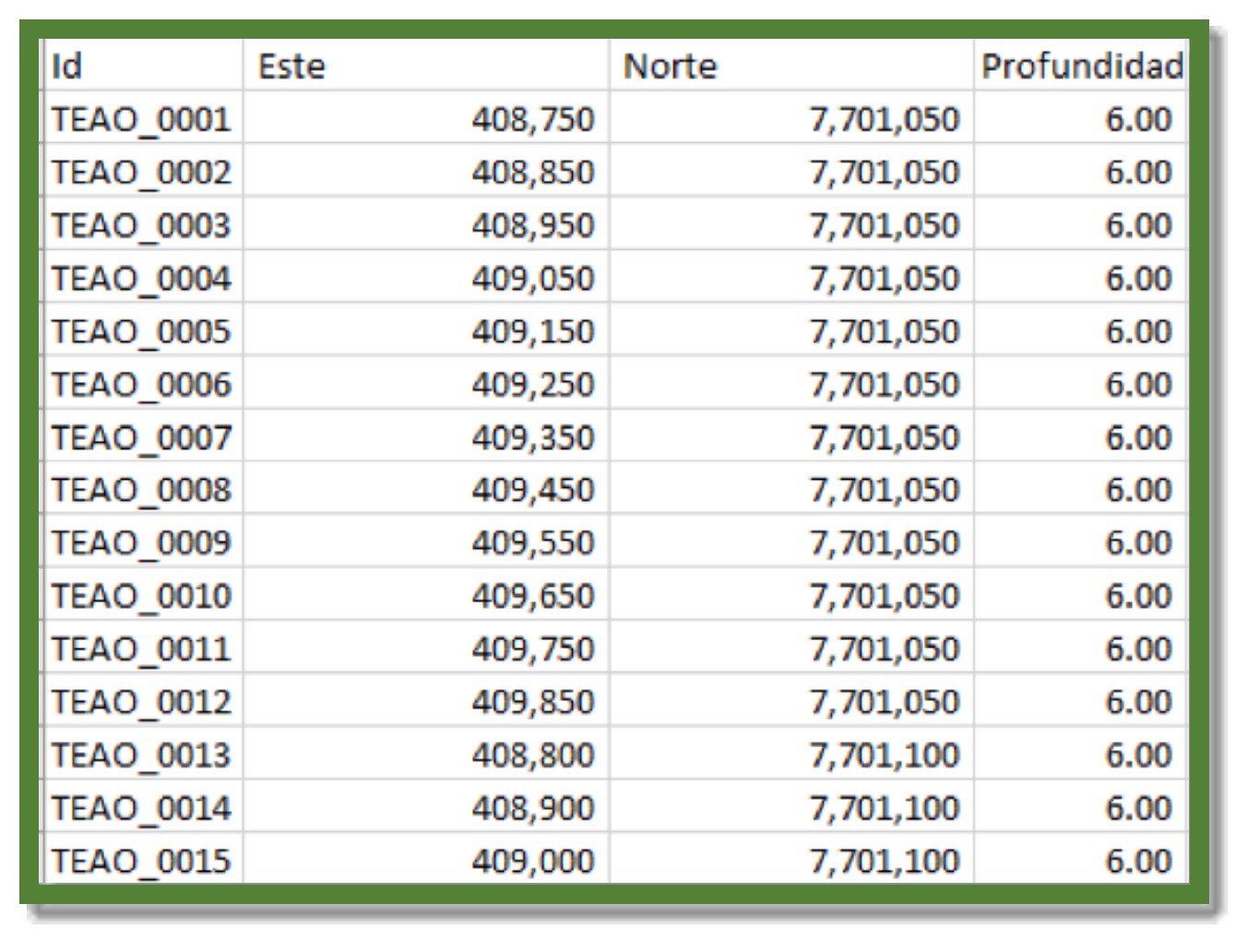Select Norte cell in TEAO_0013 row

click(884, 756)
